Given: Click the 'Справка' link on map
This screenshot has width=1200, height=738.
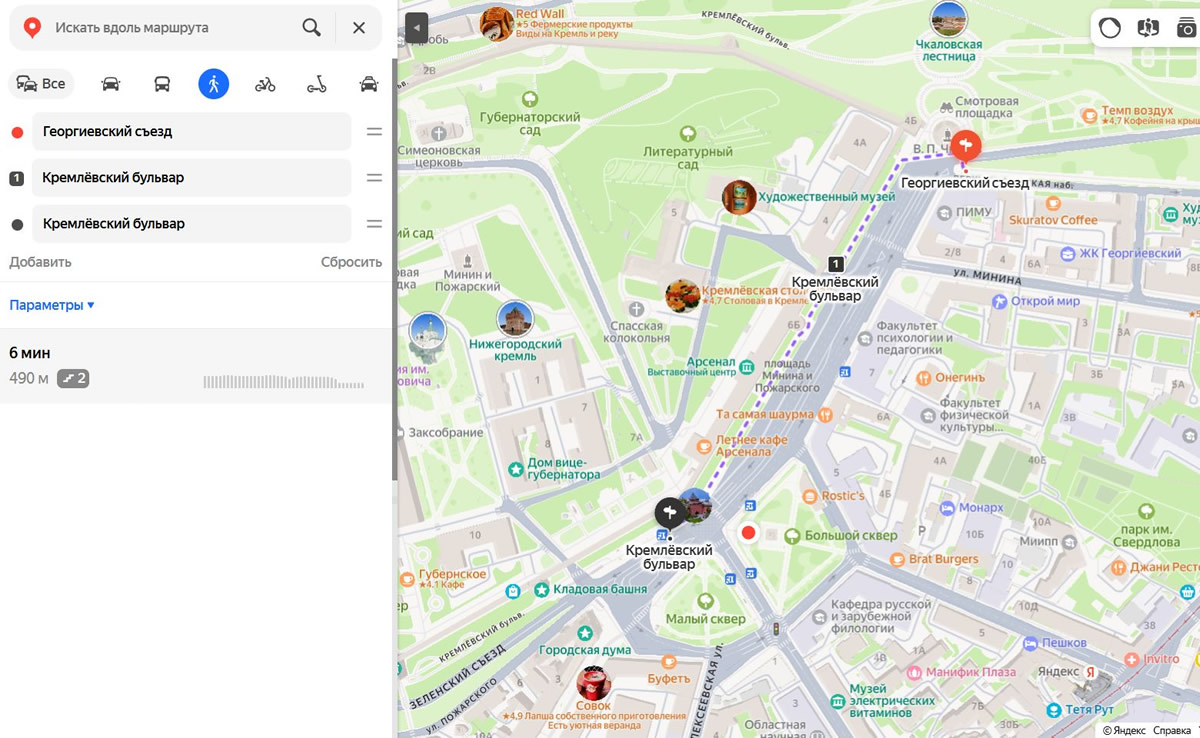Looking at the screenshot, I should point(1172,731).
